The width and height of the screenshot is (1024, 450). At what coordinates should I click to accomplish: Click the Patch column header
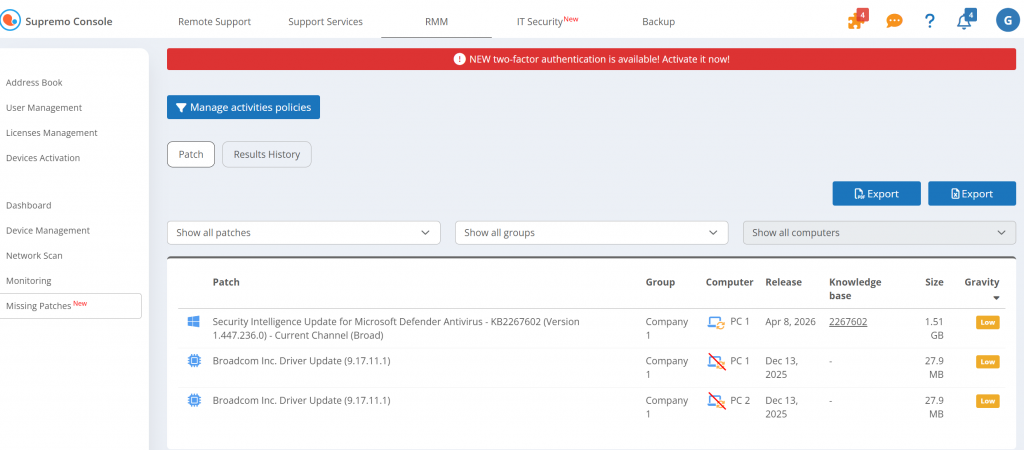(x=226, y=282)
